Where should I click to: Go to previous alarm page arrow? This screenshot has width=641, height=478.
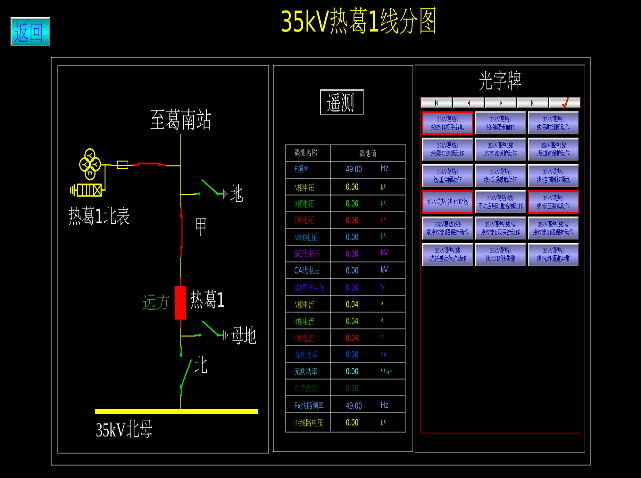point(468,103)
